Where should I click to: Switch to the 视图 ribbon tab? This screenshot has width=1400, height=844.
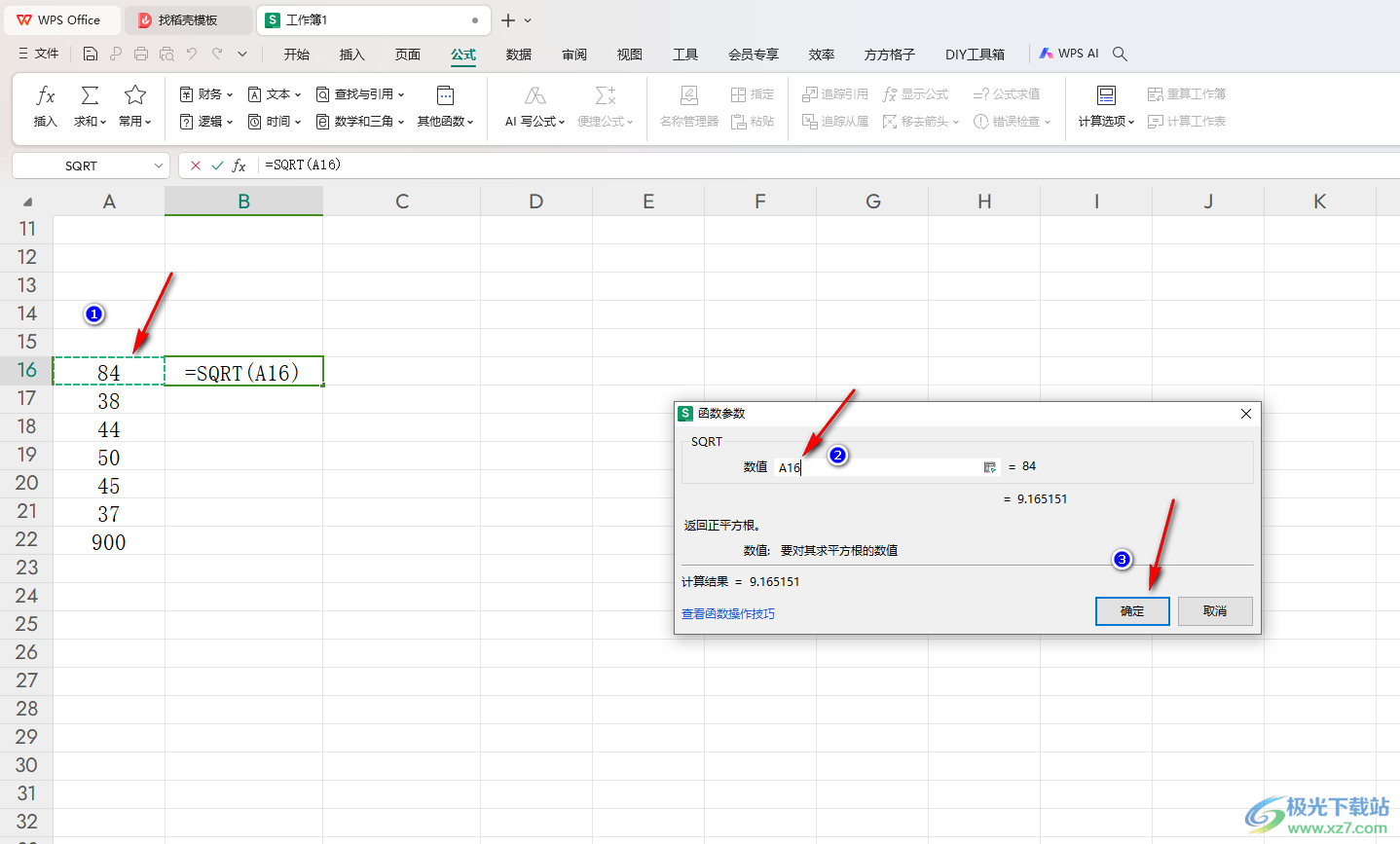630,55
